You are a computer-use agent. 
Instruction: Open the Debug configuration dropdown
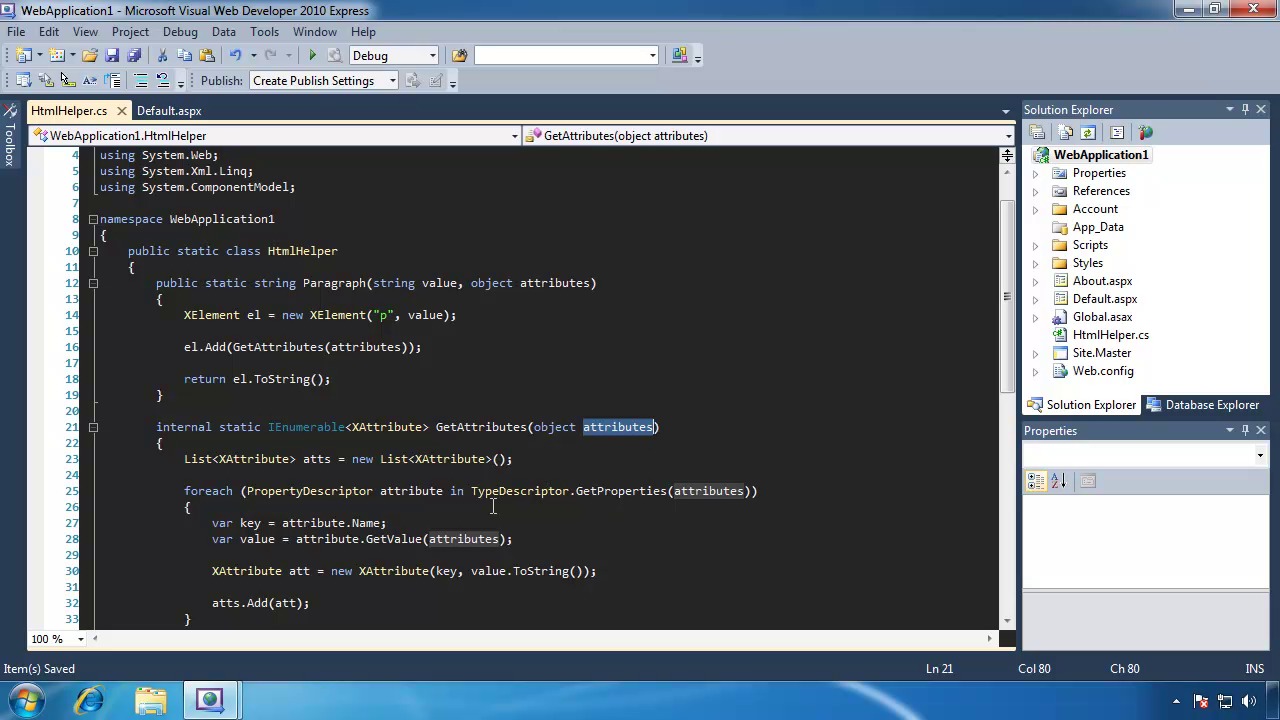[x=432, y=55]
